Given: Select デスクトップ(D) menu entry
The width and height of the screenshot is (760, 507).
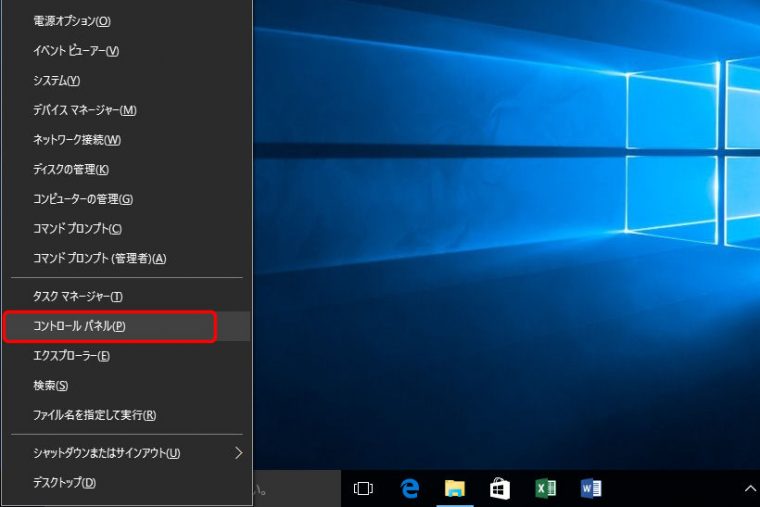Looking at the screenshot, I should click(127, 483).
